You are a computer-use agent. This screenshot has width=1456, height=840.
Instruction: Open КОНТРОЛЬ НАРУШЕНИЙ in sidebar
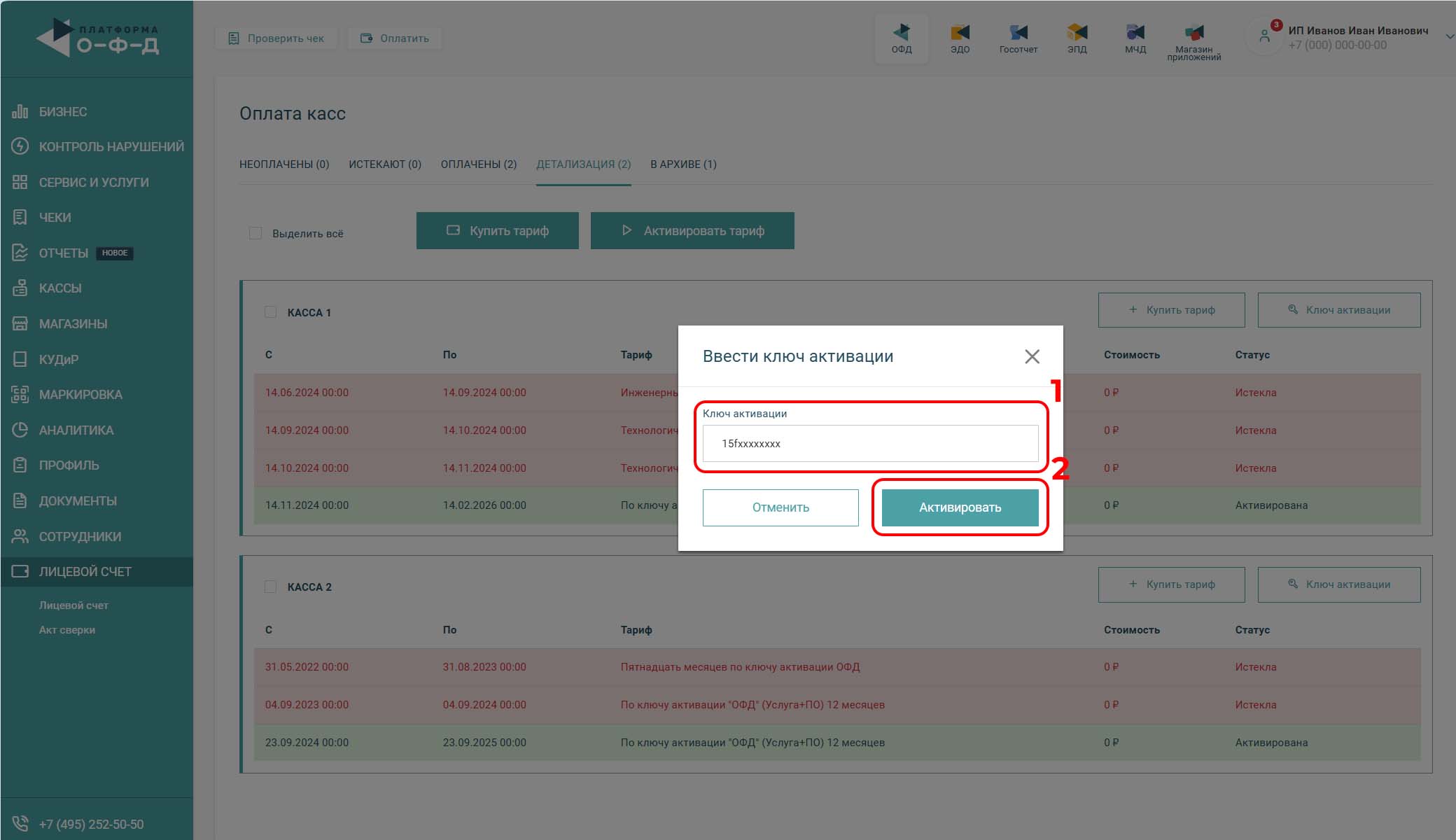click(x=97, y=146)
